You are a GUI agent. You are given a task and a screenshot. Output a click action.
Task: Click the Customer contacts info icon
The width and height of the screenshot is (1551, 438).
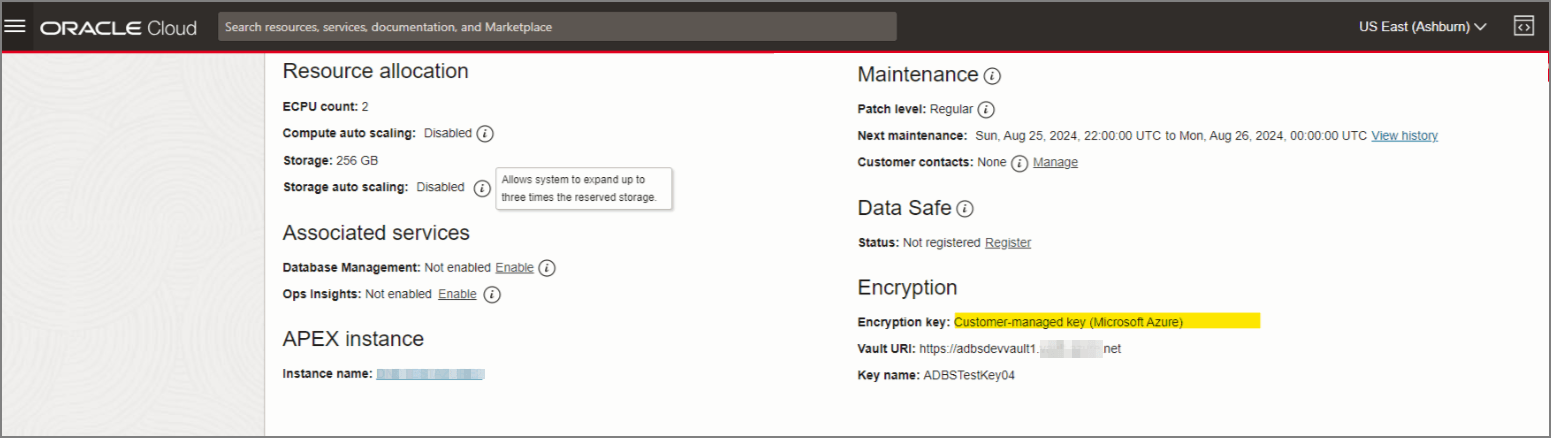tap(1019, 163)
